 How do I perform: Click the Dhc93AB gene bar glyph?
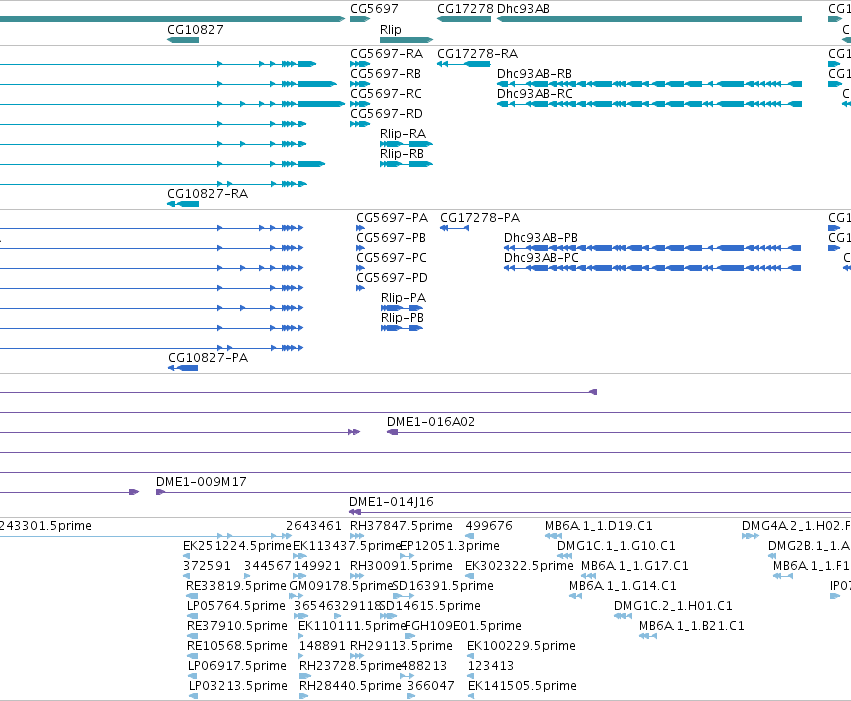pyautogui.click(x=649, y=19)
